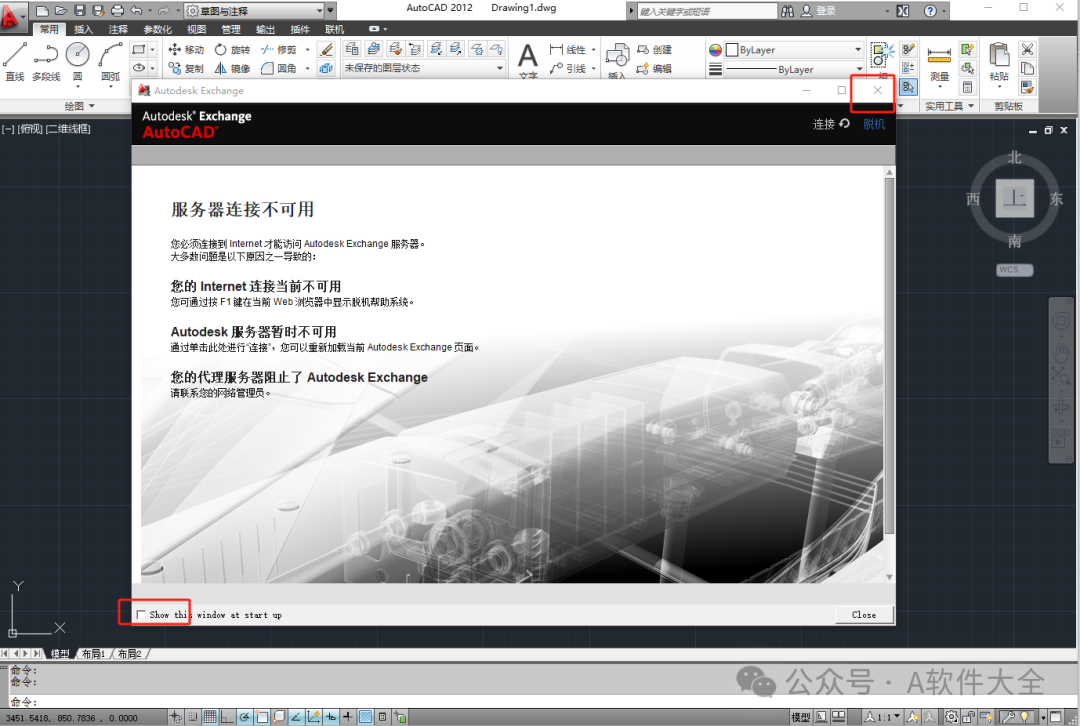
Task: Click the 复制 (Copy) command
Action: 186,68
